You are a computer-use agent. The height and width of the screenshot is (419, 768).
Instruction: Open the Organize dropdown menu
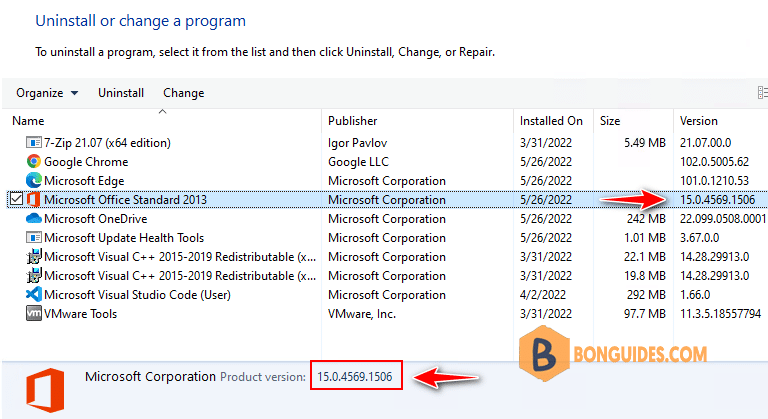click(x=47, y=93)
